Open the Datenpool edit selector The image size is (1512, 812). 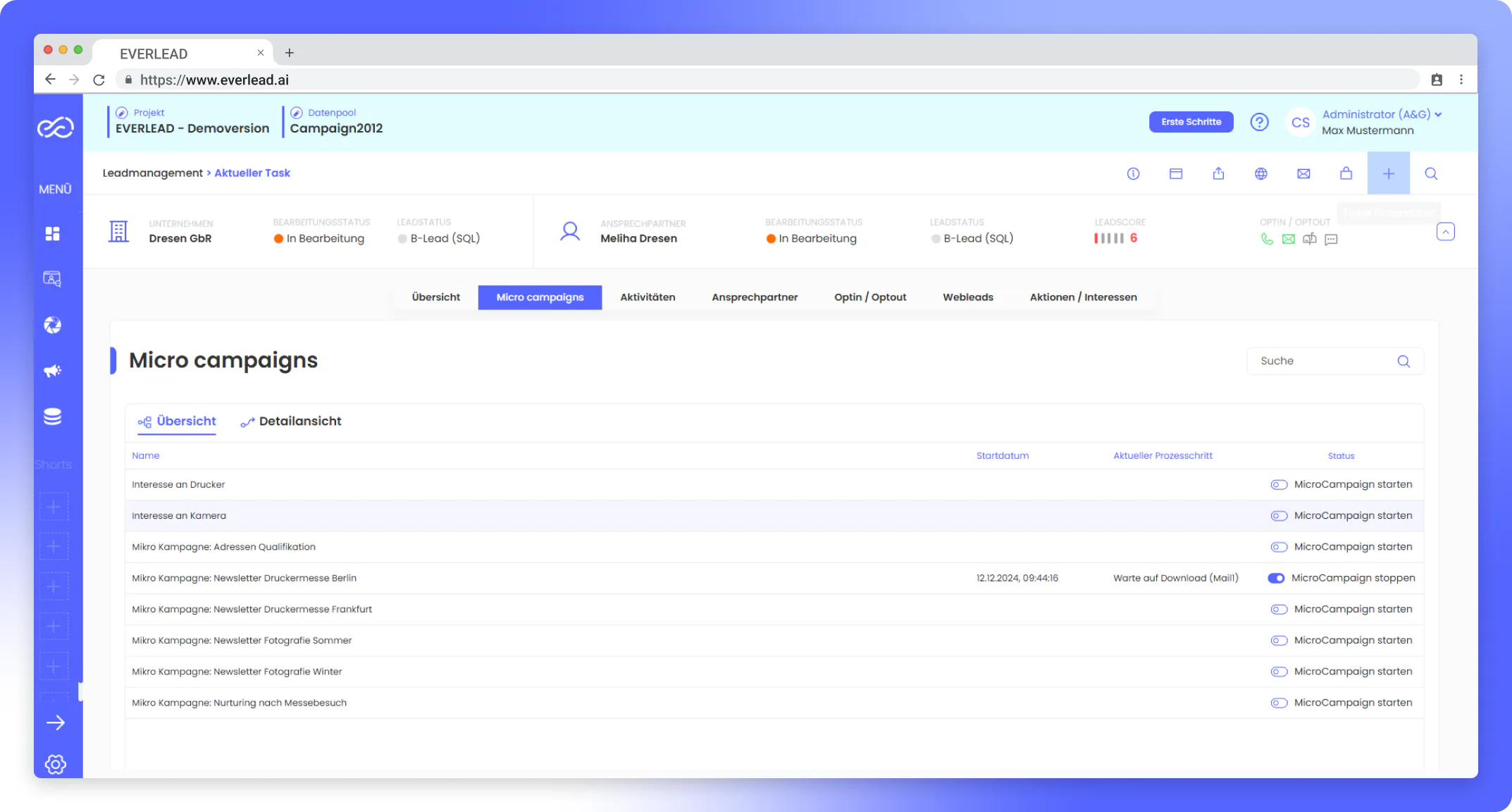click(x=297, y=113)
